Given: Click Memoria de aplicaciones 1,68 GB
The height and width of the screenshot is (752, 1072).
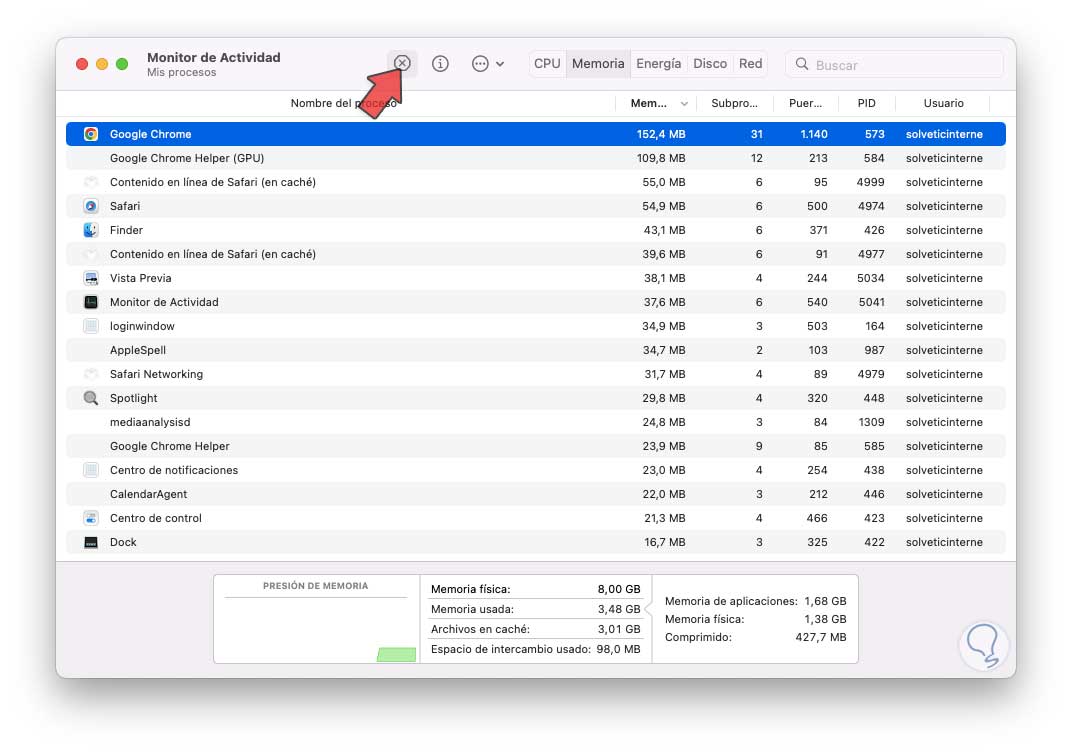Looking at the screenshot, I should [x=755, y=601].
